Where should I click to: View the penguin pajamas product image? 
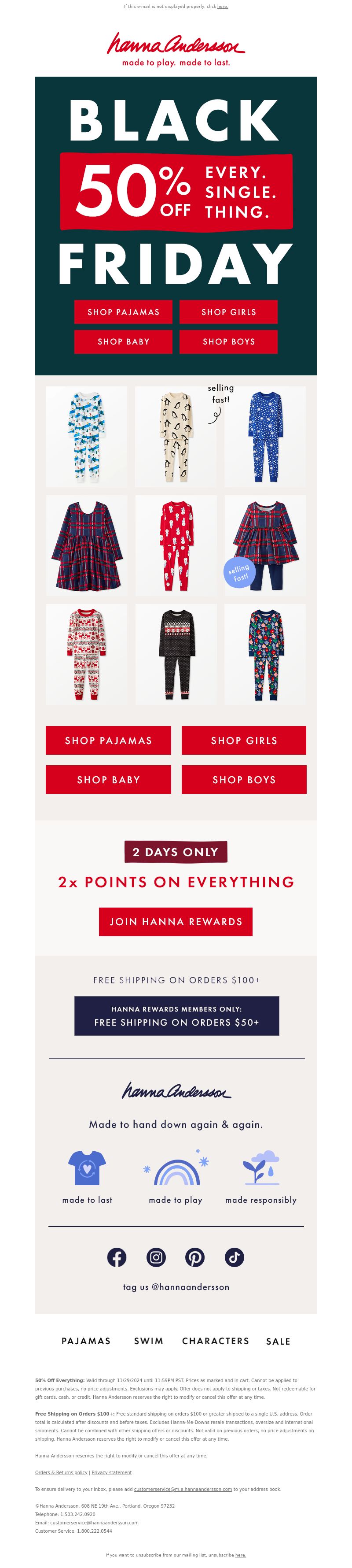tap(176, 437)
